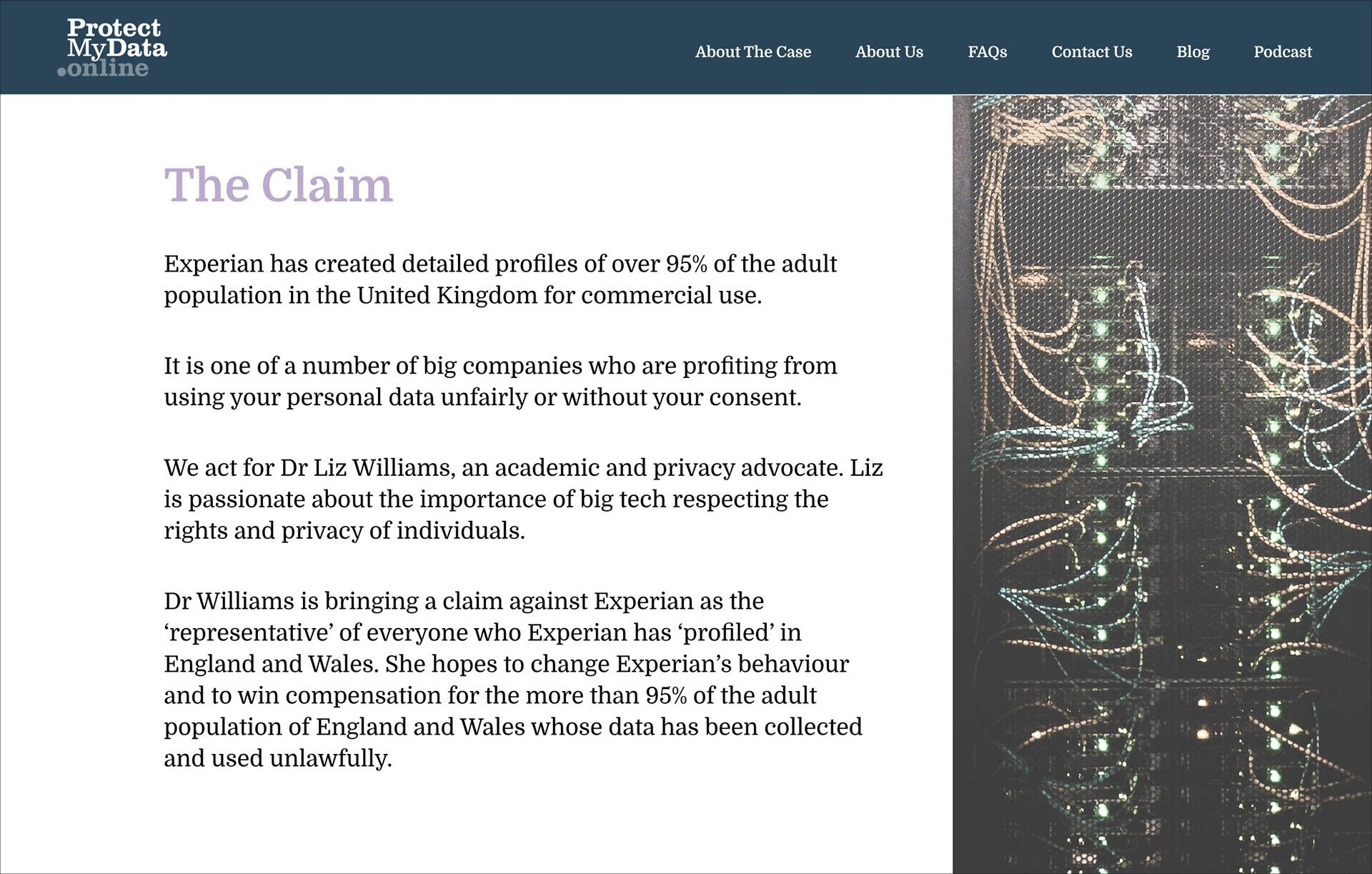Click the word "Protect" in the site logo
Screen dimensions: 1372x874
(x=114, y=29)
